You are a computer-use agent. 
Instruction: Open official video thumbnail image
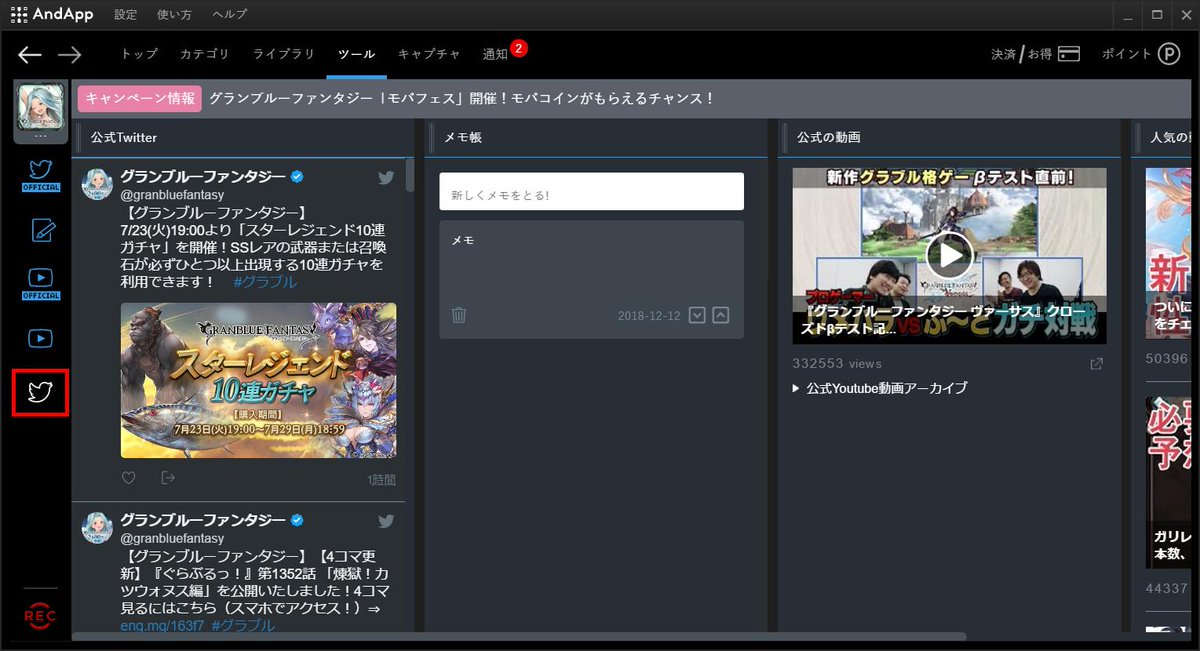[949, 256]
